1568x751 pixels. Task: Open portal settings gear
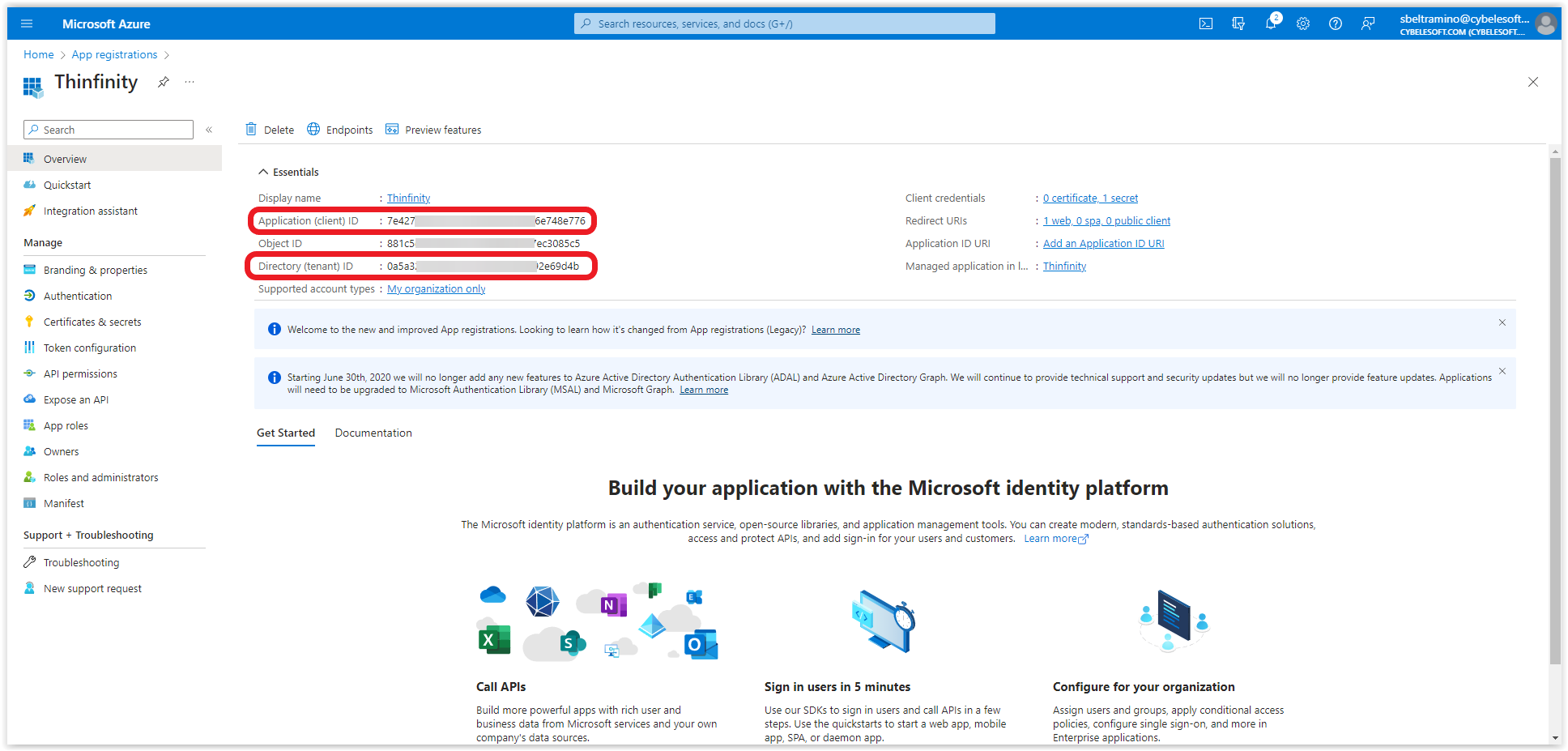click(x=1303, y=23)
